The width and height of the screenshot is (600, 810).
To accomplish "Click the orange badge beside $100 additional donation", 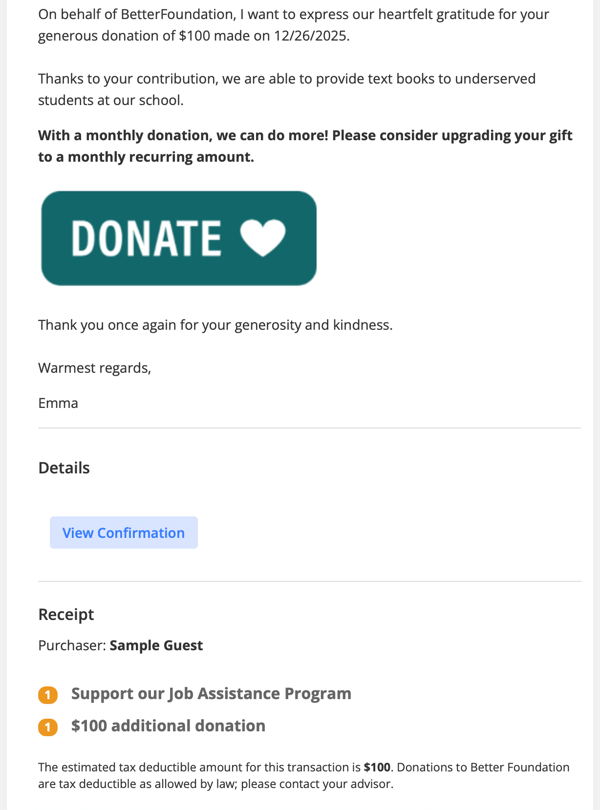I will tap(48, 727).
